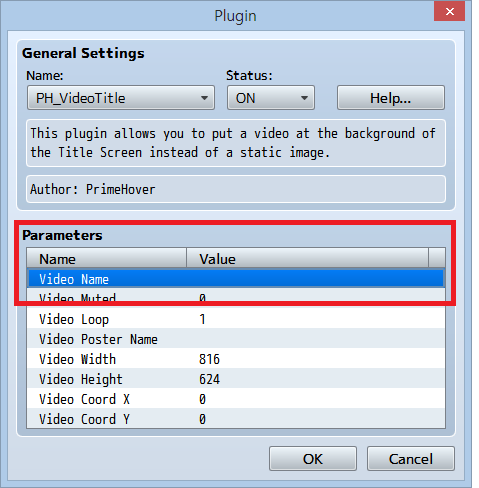Click the Value column header
The image size is (479, 488).
click(307, 258)
